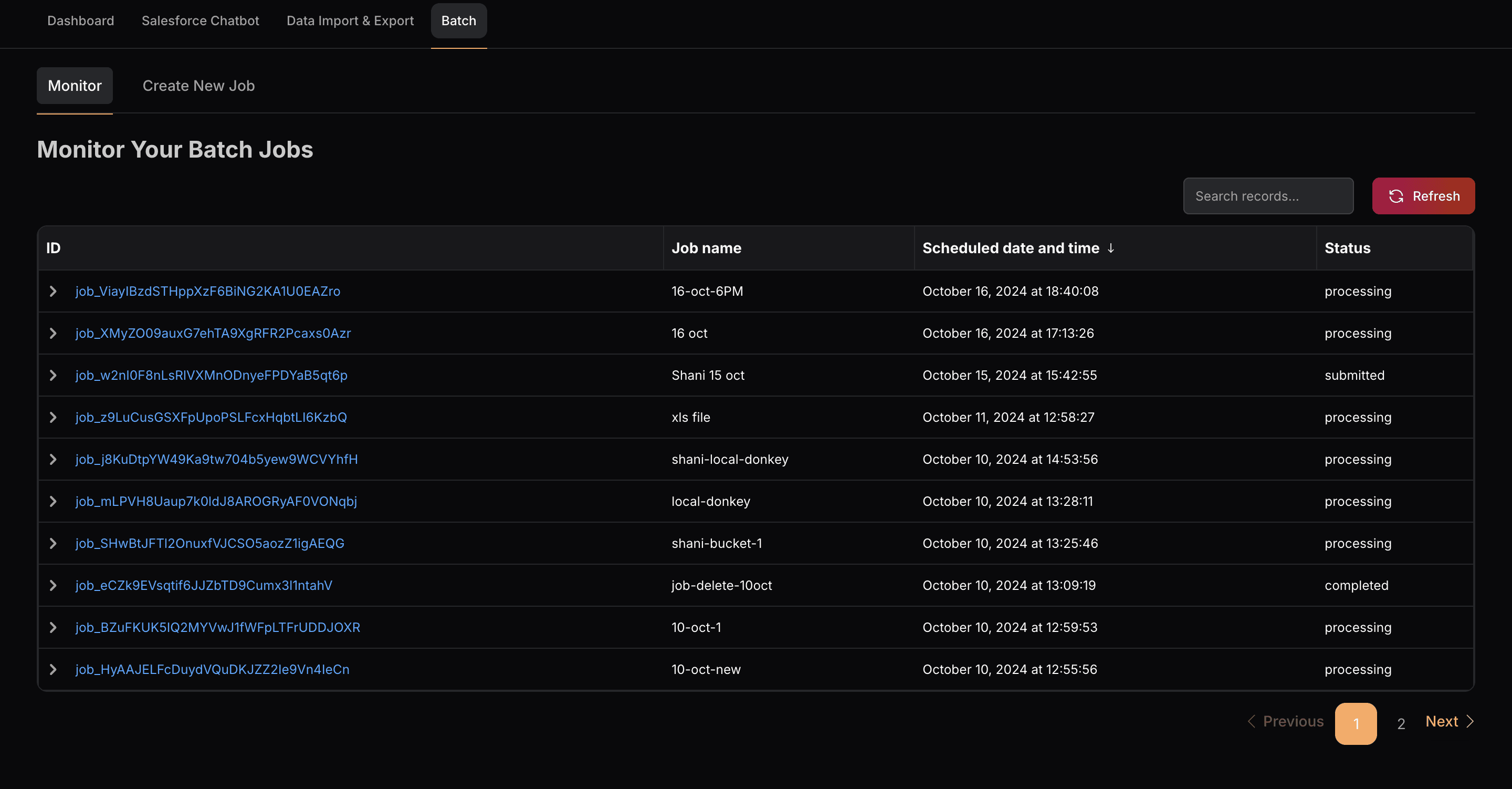1512x789 pixels.
Task: Click the Refresh button
Action: 1423,196
